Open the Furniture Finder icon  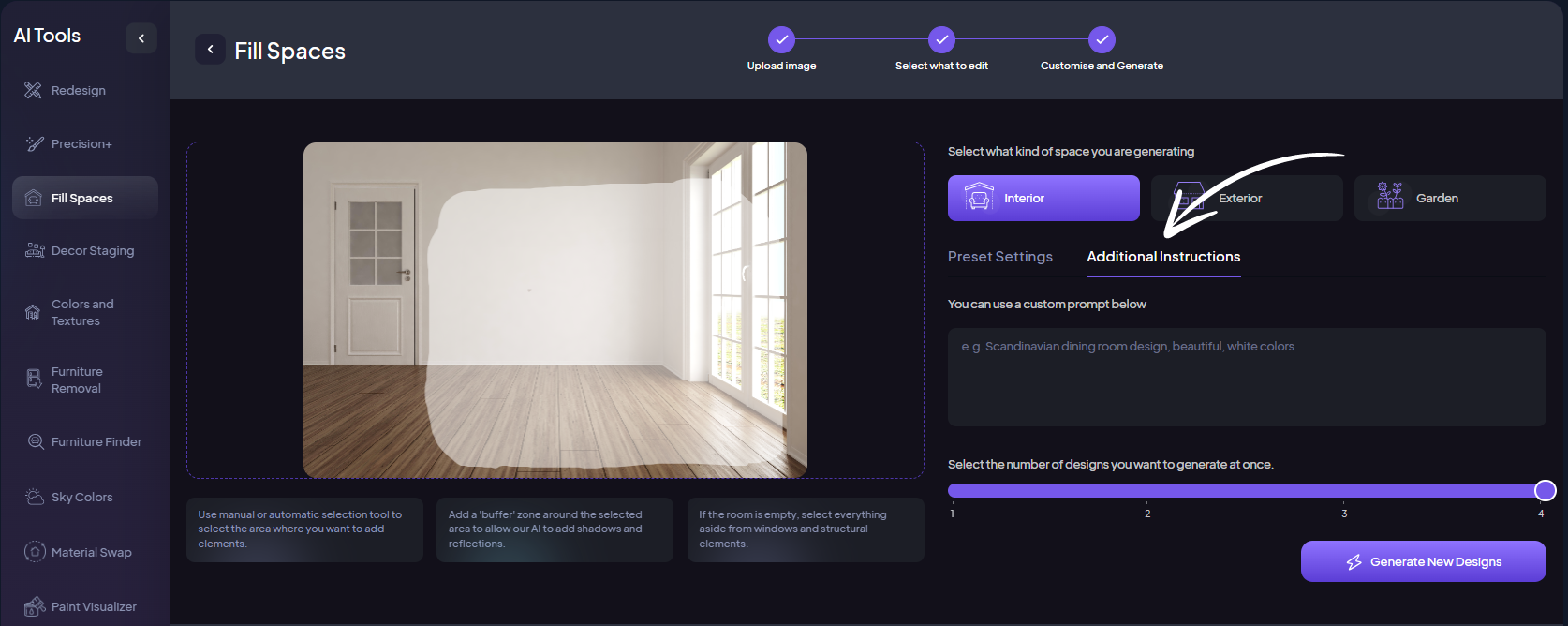[x=36, y=441]
